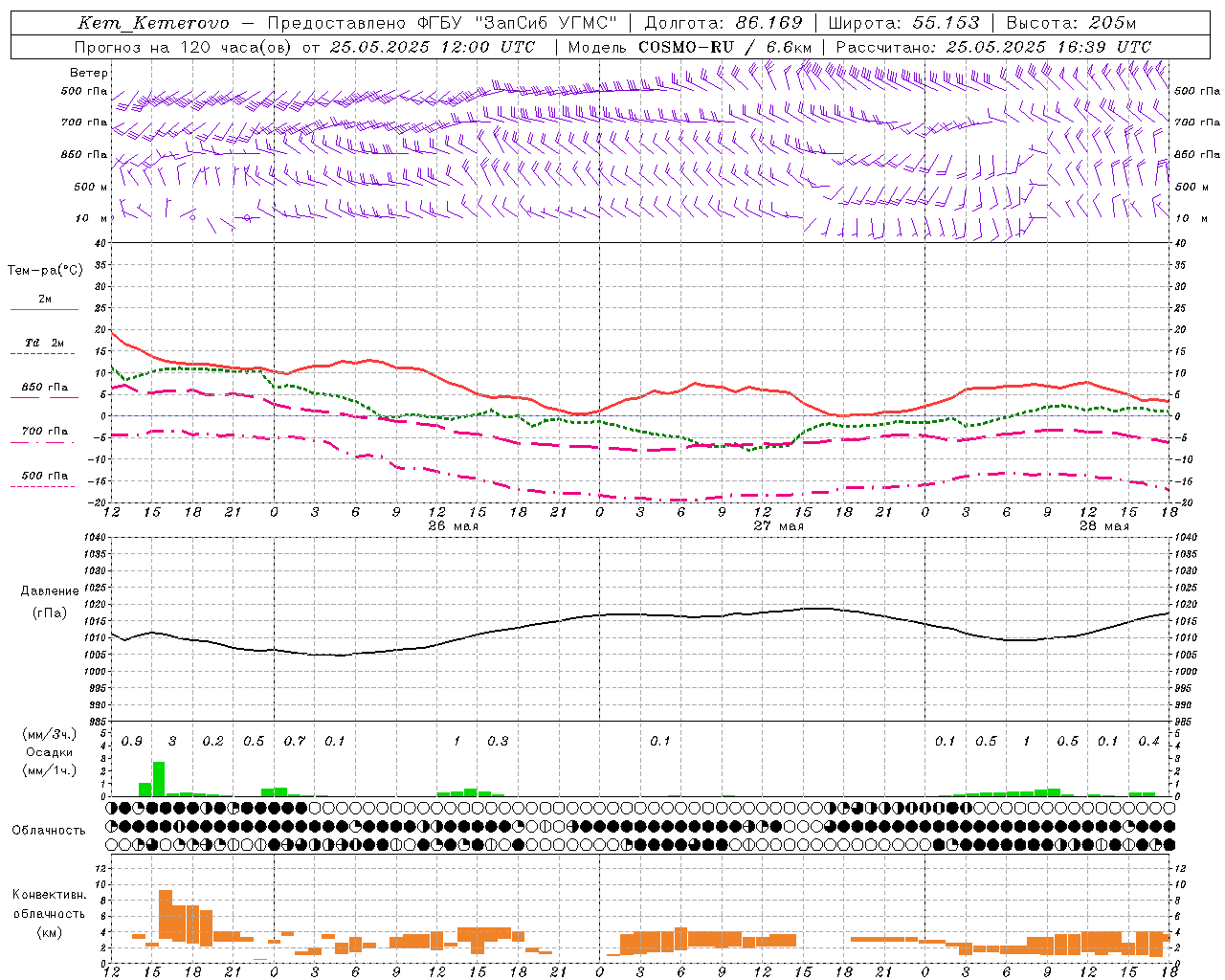Click the "(мм/3ч.)" unit label

50,734
